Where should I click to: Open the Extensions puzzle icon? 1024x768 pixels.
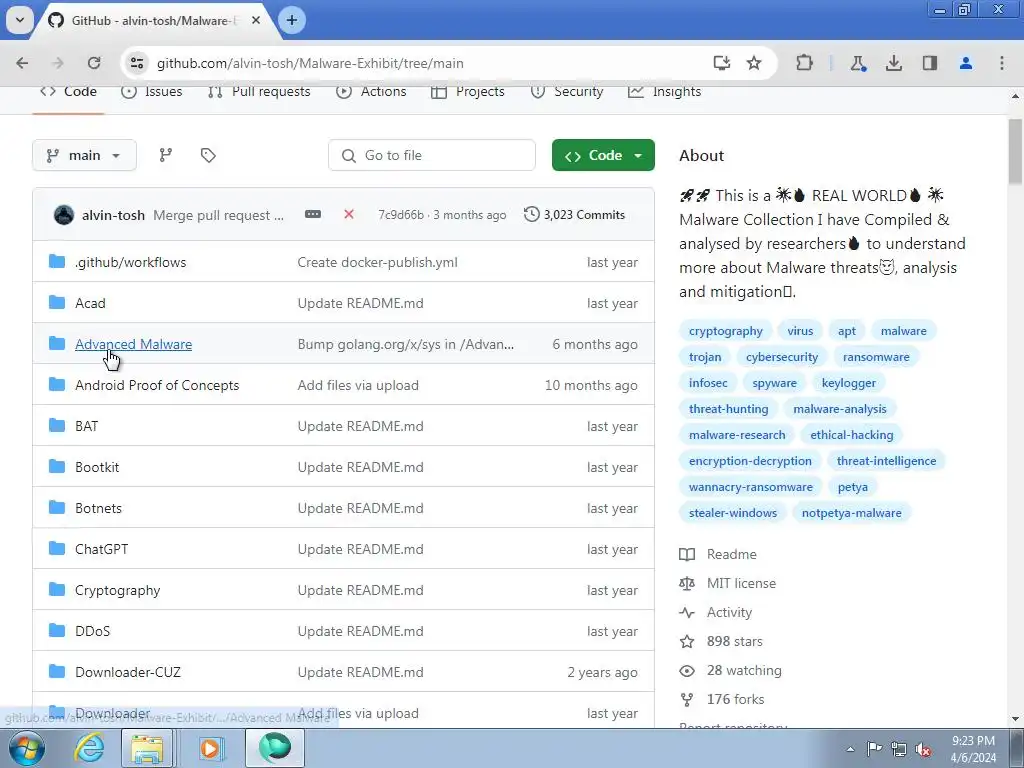(805, 63)
